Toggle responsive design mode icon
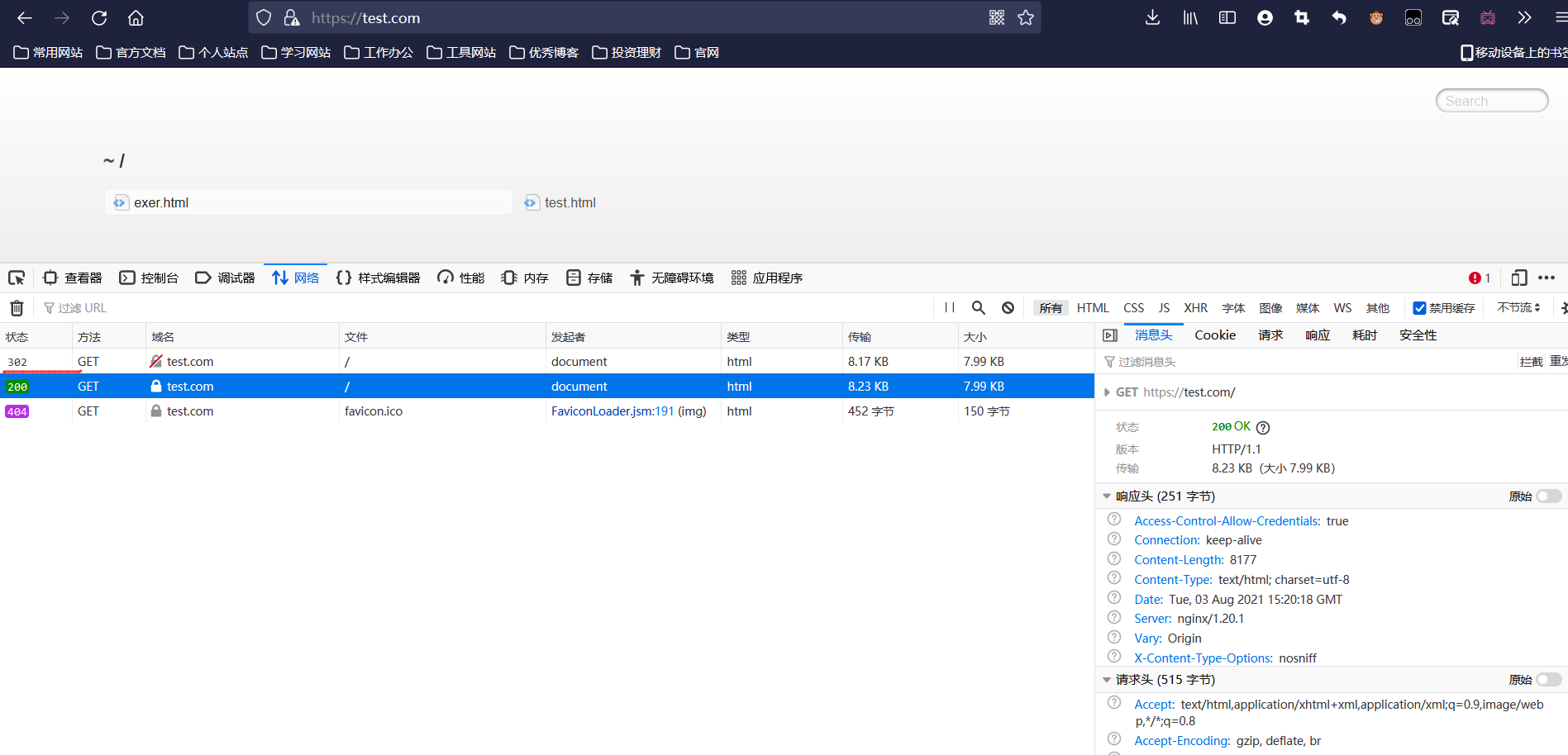Viewport: 1568px width, 755px height. point(1518,278)
